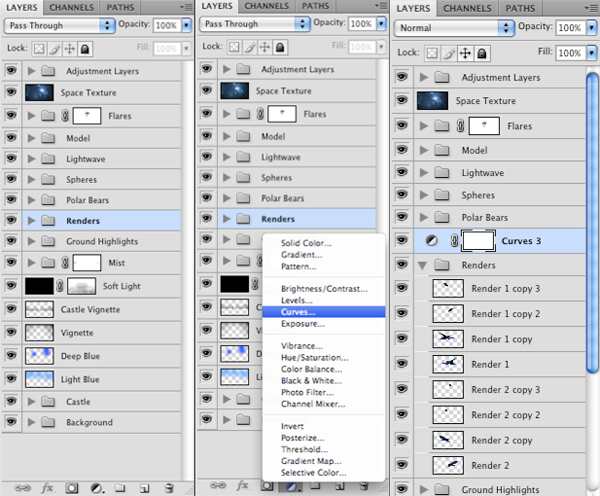The height and width of the screenshot is (496, 600).
Task: Open Opacity slider arrow in left panel
Action: tap(186, 25)
